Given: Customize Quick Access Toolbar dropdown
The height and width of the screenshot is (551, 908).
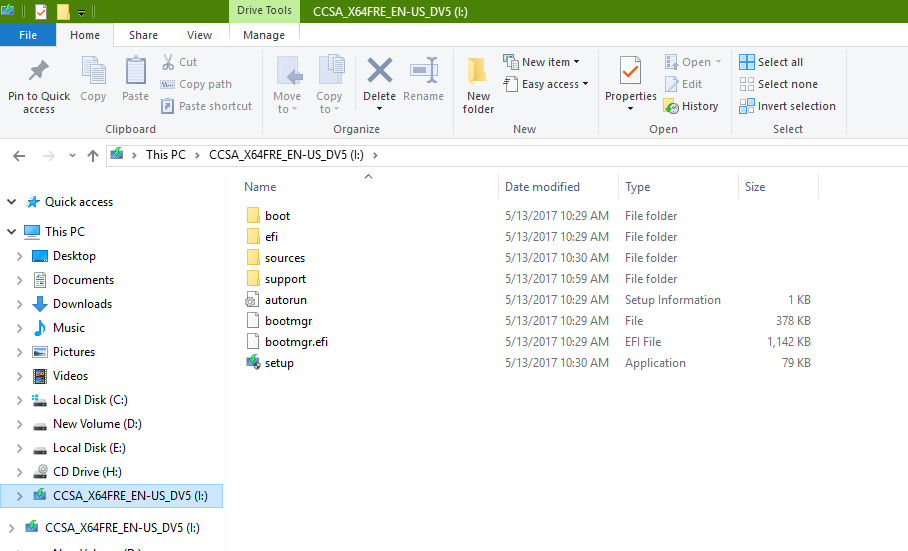Looking at the screenshot, I should [x=81, y=12].
